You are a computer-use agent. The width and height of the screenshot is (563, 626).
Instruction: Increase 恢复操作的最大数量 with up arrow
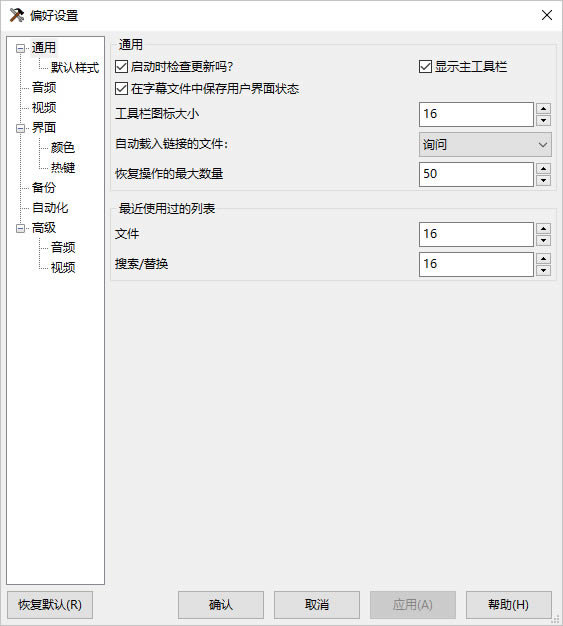pos(543,168)
